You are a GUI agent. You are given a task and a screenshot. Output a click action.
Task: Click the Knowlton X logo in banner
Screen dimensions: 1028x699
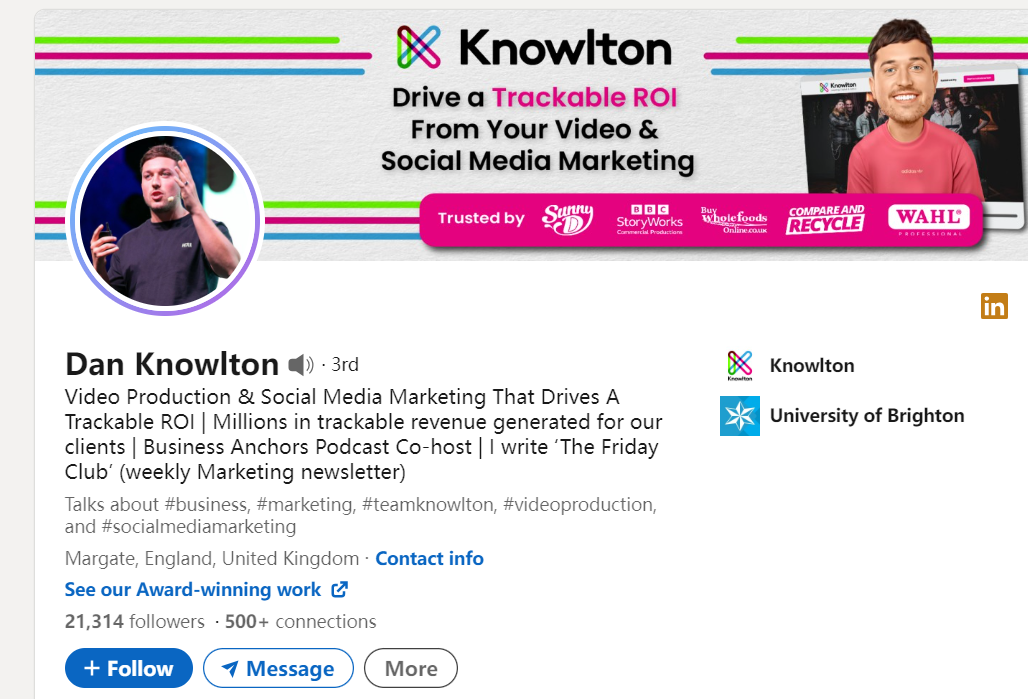(418, 47)
